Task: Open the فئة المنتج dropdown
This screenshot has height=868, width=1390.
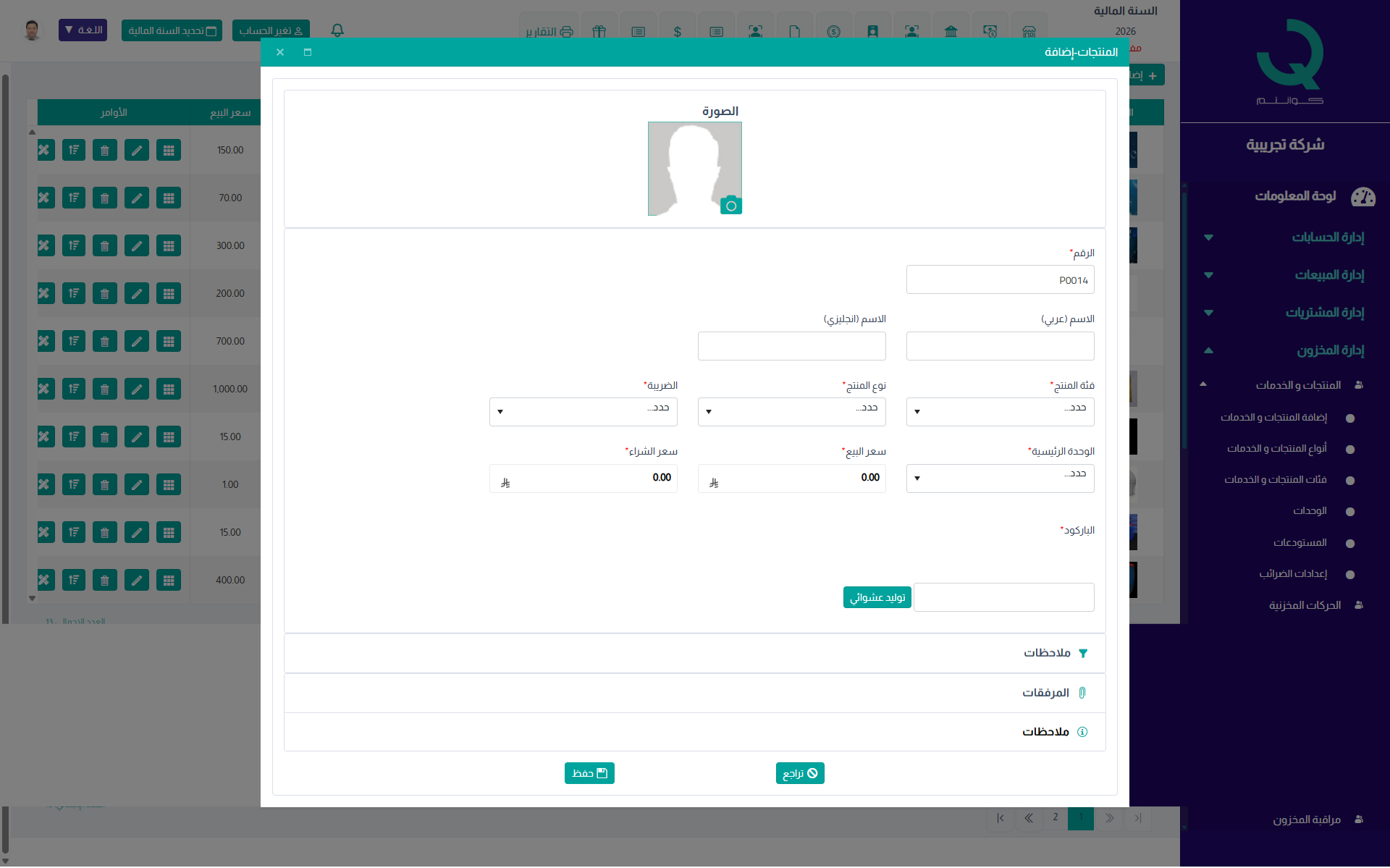Action: tap(1000, 411)
